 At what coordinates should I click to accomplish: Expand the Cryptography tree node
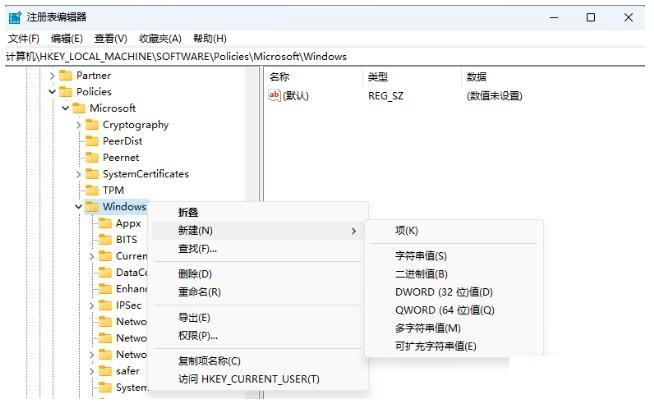(x=79, y=125)
